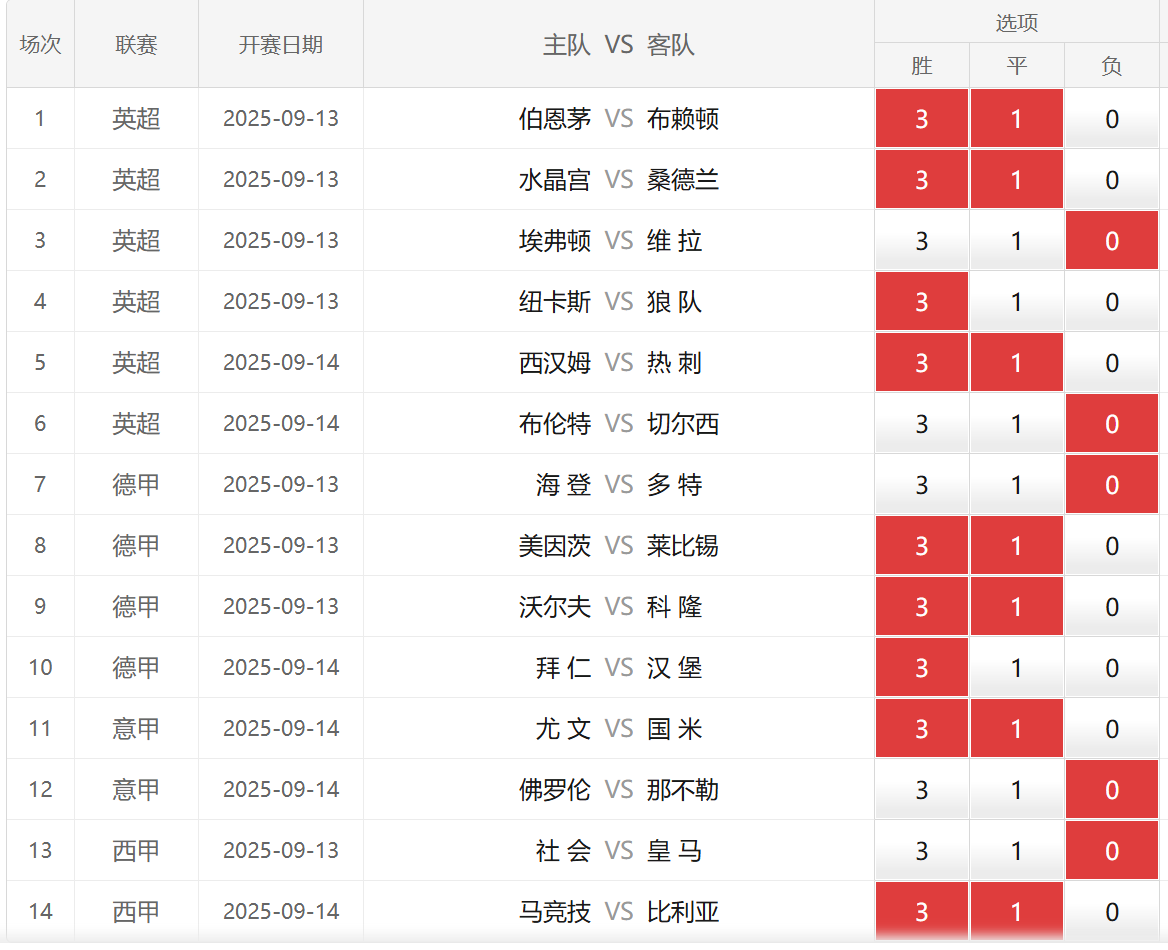Click the 纽卡斯 VS 狼队 match text
The height and width of the screenshot is (950, 1168).
tap(611, 302)
